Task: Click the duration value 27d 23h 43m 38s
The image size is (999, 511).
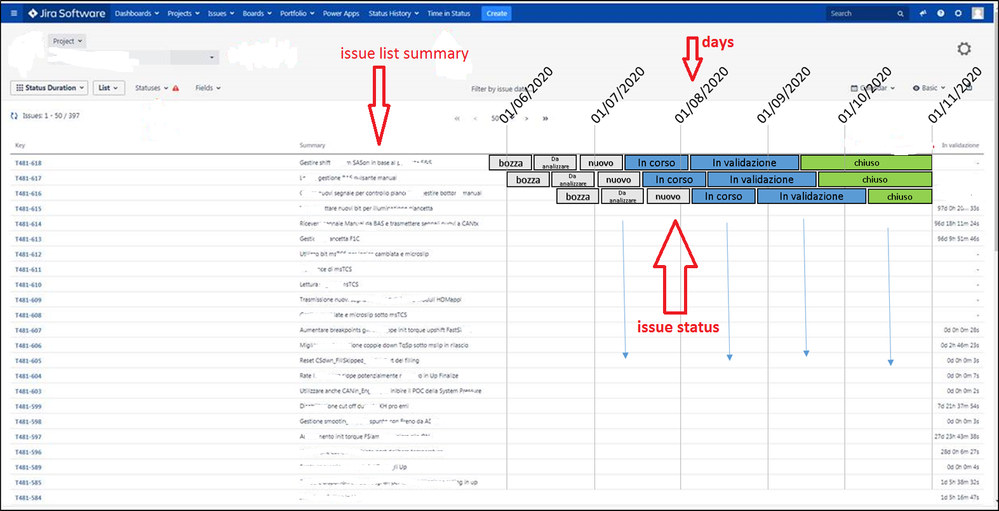Action: click(x=957, y=436)
